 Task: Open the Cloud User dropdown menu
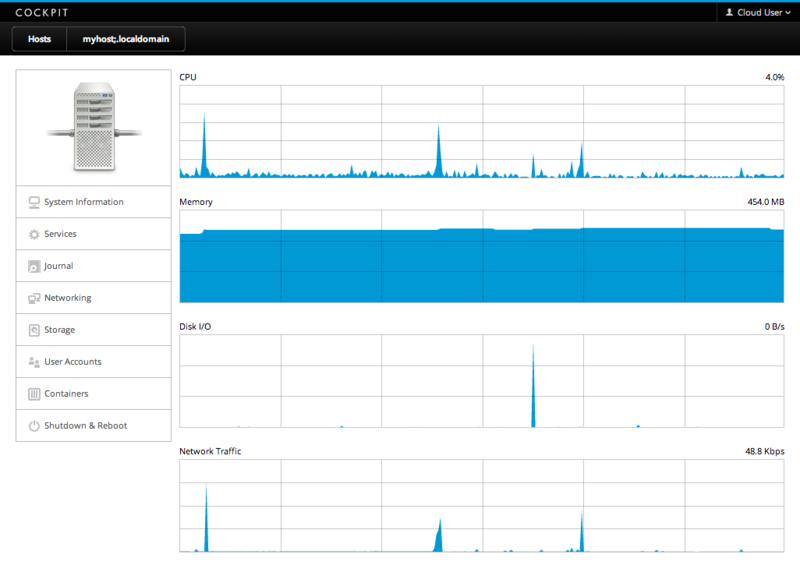(758, 12)
